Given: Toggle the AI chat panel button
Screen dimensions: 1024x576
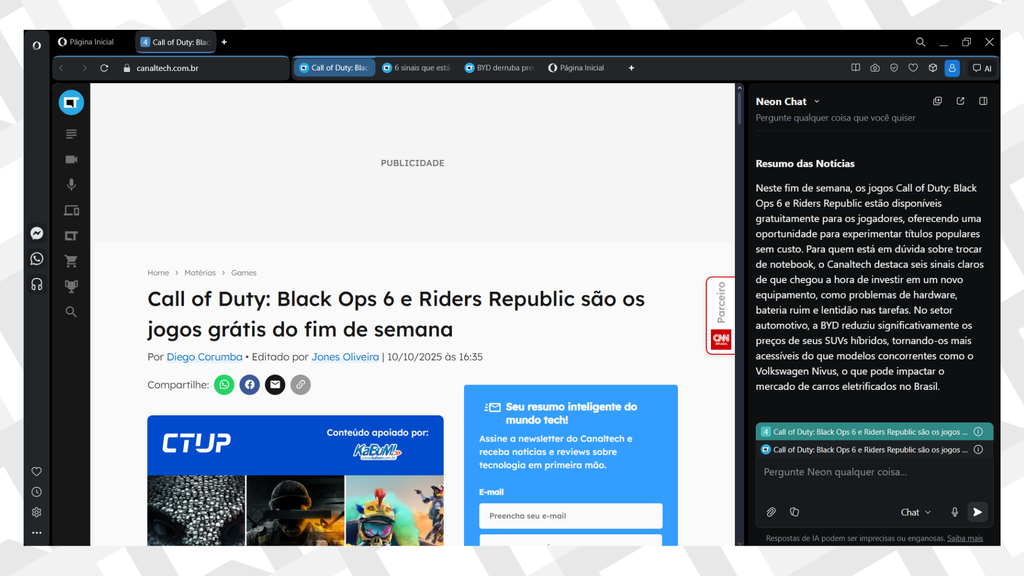Looking at the screenshot, I should coord(982,68).
